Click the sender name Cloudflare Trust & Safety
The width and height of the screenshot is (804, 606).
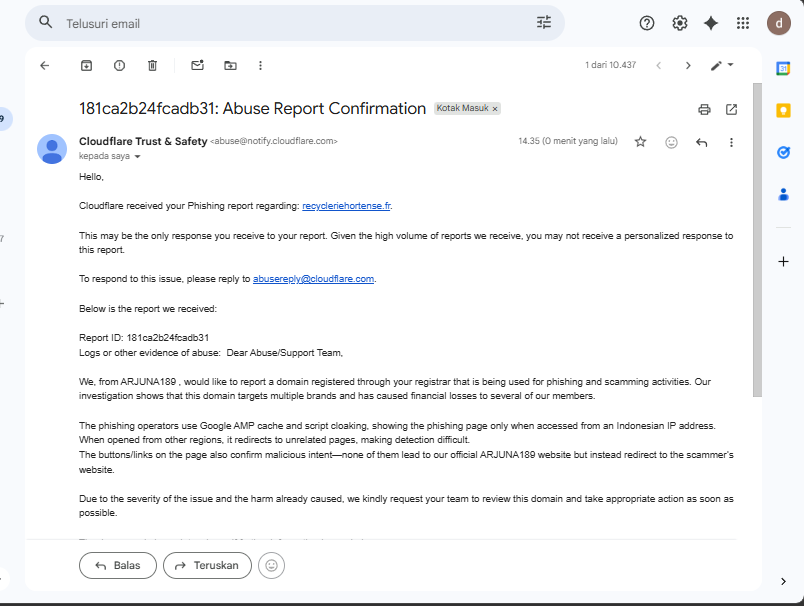[143, 142]
